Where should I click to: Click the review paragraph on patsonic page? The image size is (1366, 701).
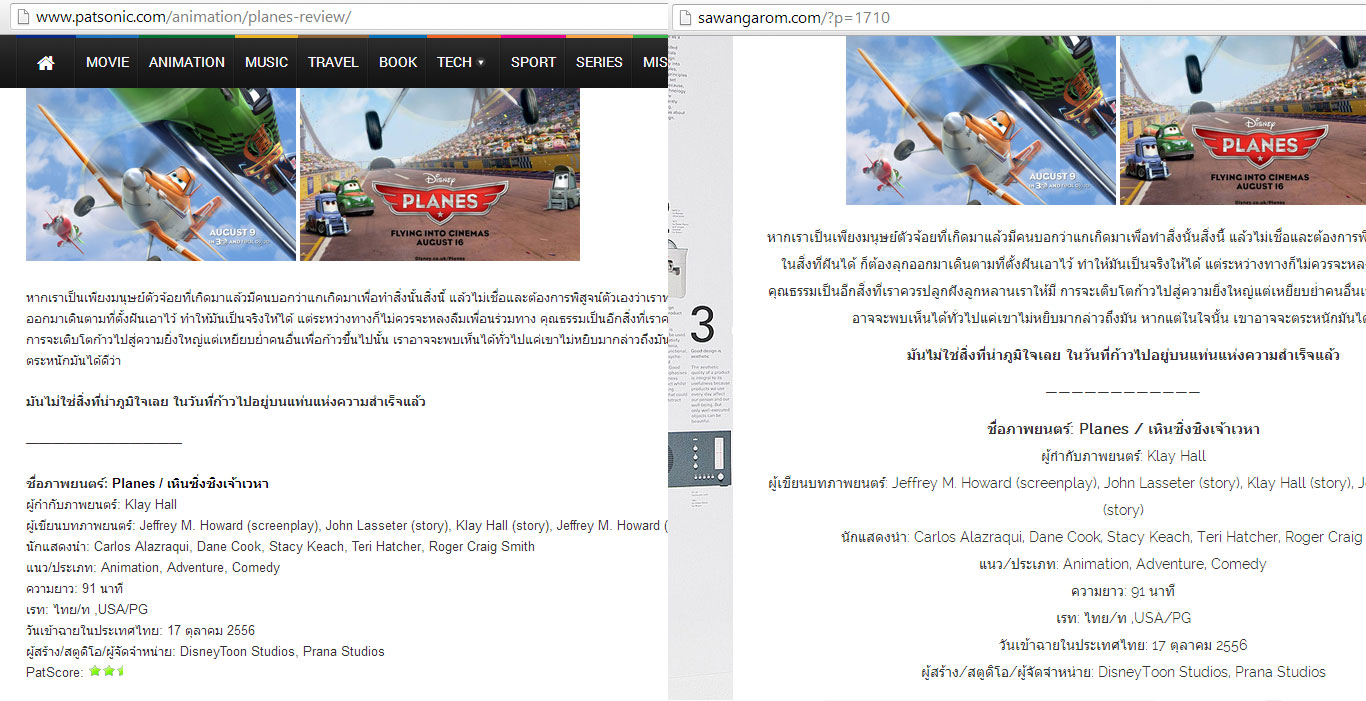tap(347, 330)
